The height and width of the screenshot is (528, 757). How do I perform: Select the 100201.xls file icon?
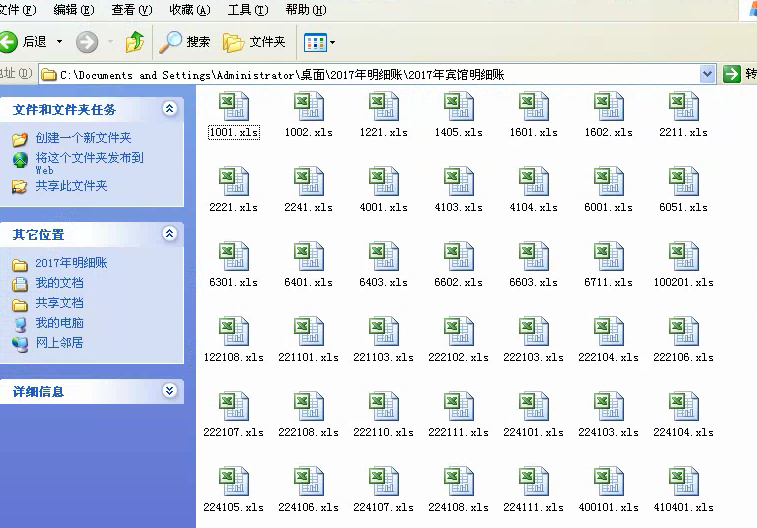[684, 256]
